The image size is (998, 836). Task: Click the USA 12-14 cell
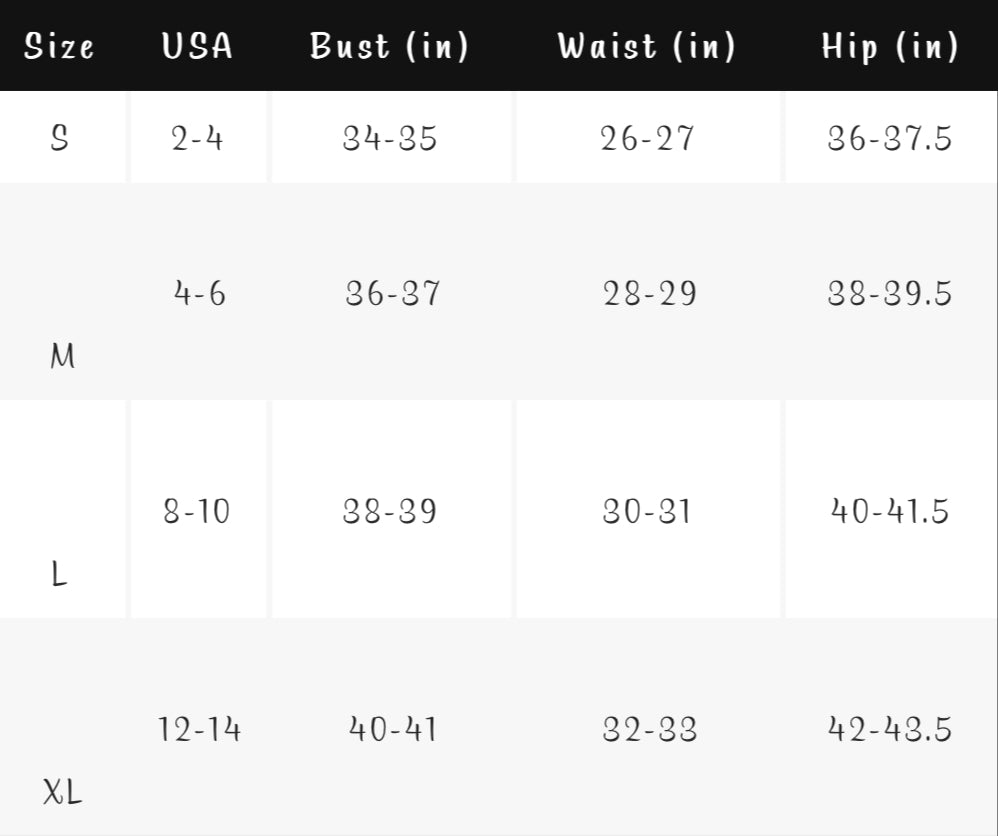(199, 730)
